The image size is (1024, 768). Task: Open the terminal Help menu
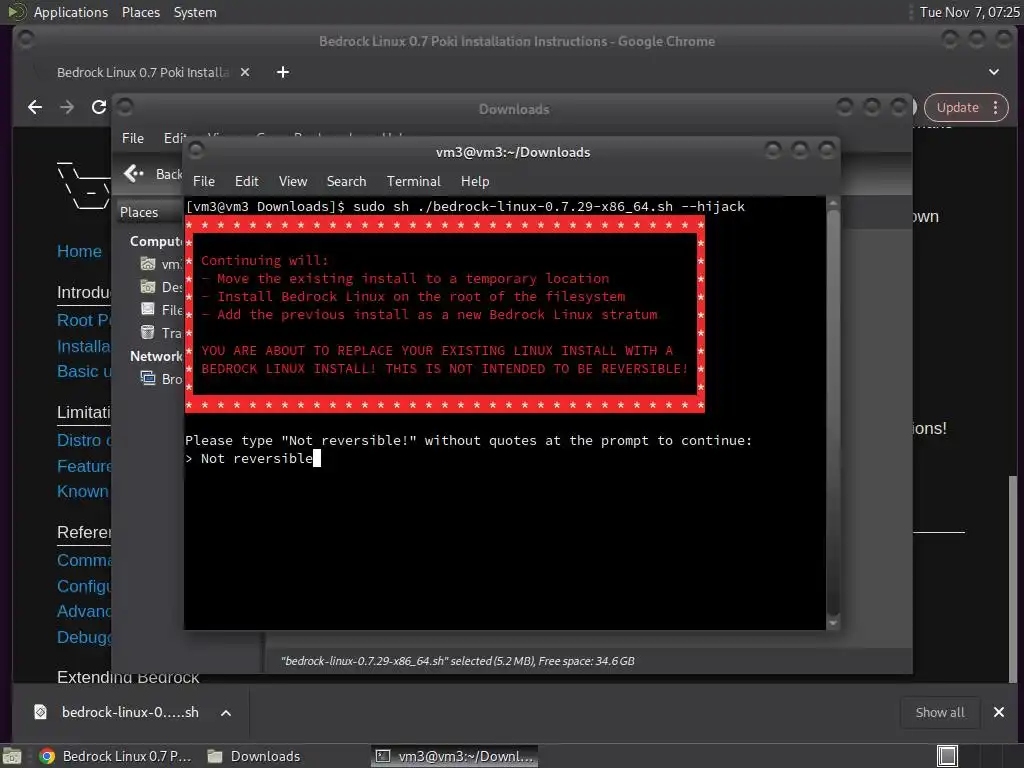pos(475,181)
